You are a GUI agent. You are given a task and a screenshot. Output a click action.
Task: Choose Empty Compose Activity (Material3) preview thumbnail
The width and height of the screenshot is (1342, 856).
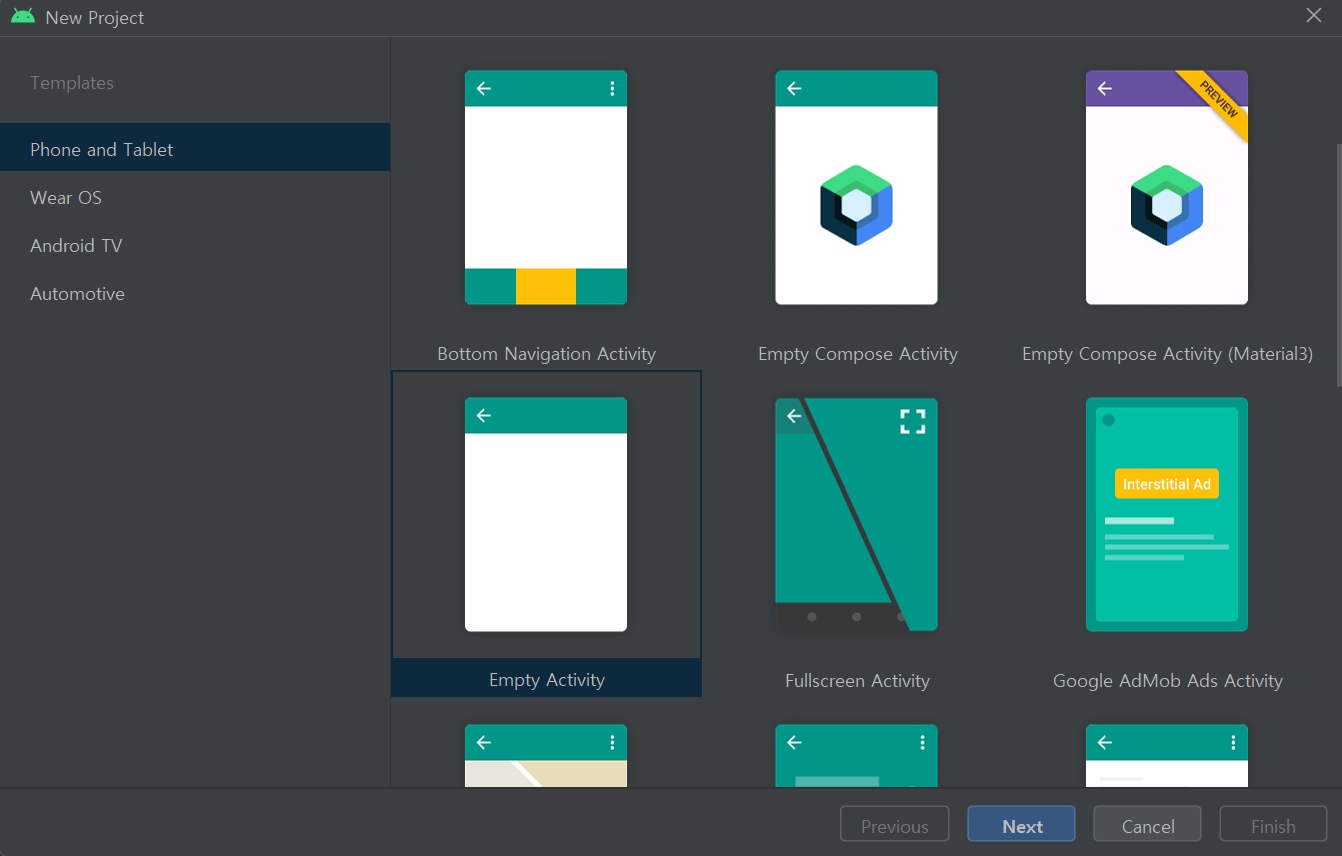click(x=1167, y=187)
